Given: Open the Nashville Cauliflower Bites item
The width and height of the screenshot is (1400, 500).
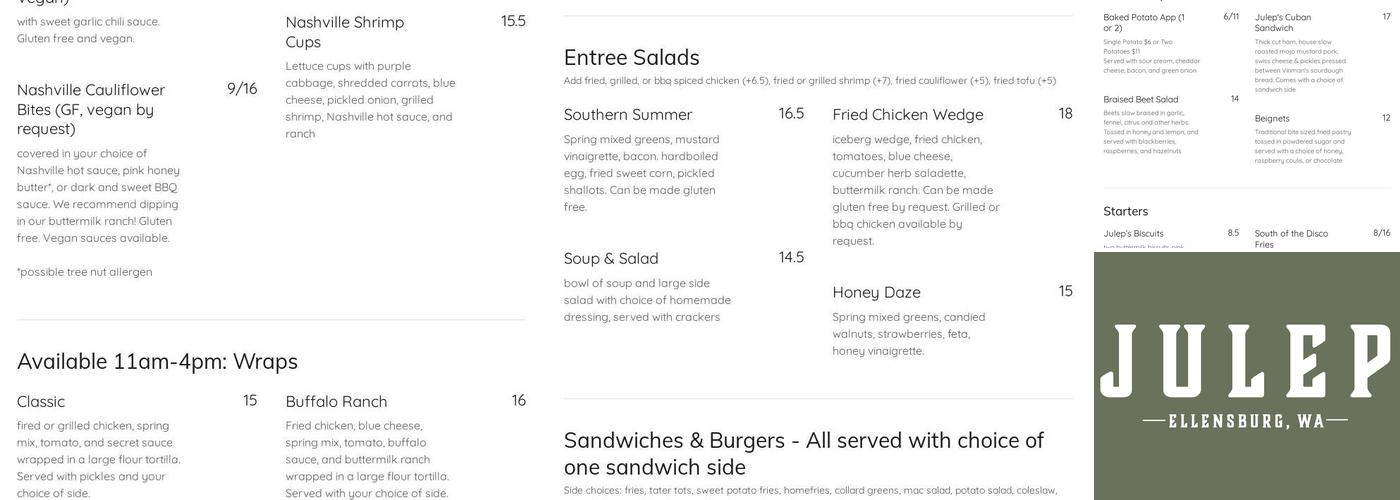Looking at the screenshot, I should [x=91, y=109].
